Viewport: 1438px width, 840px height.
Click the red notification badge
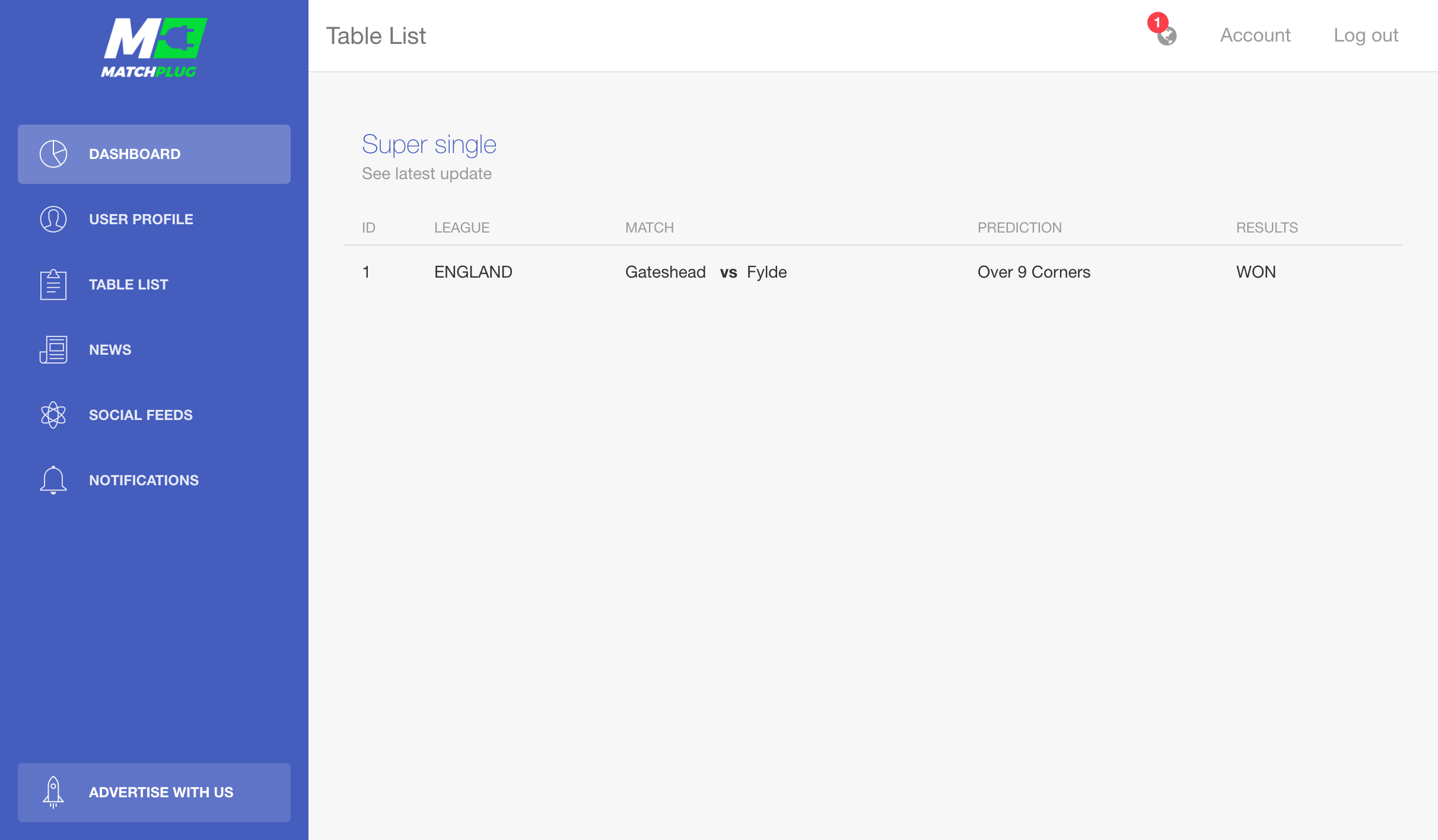tap(1157, 23)
